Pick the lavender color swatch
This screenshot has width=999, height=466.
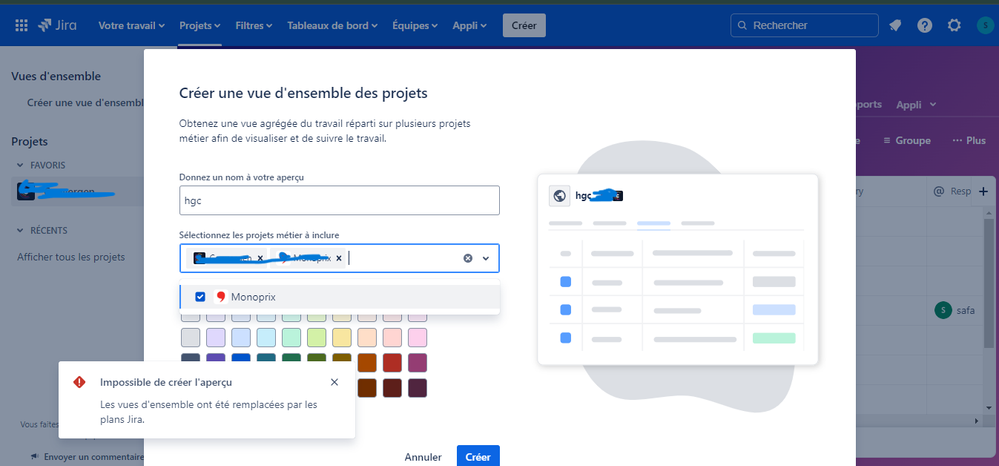(x=216, y=338)
